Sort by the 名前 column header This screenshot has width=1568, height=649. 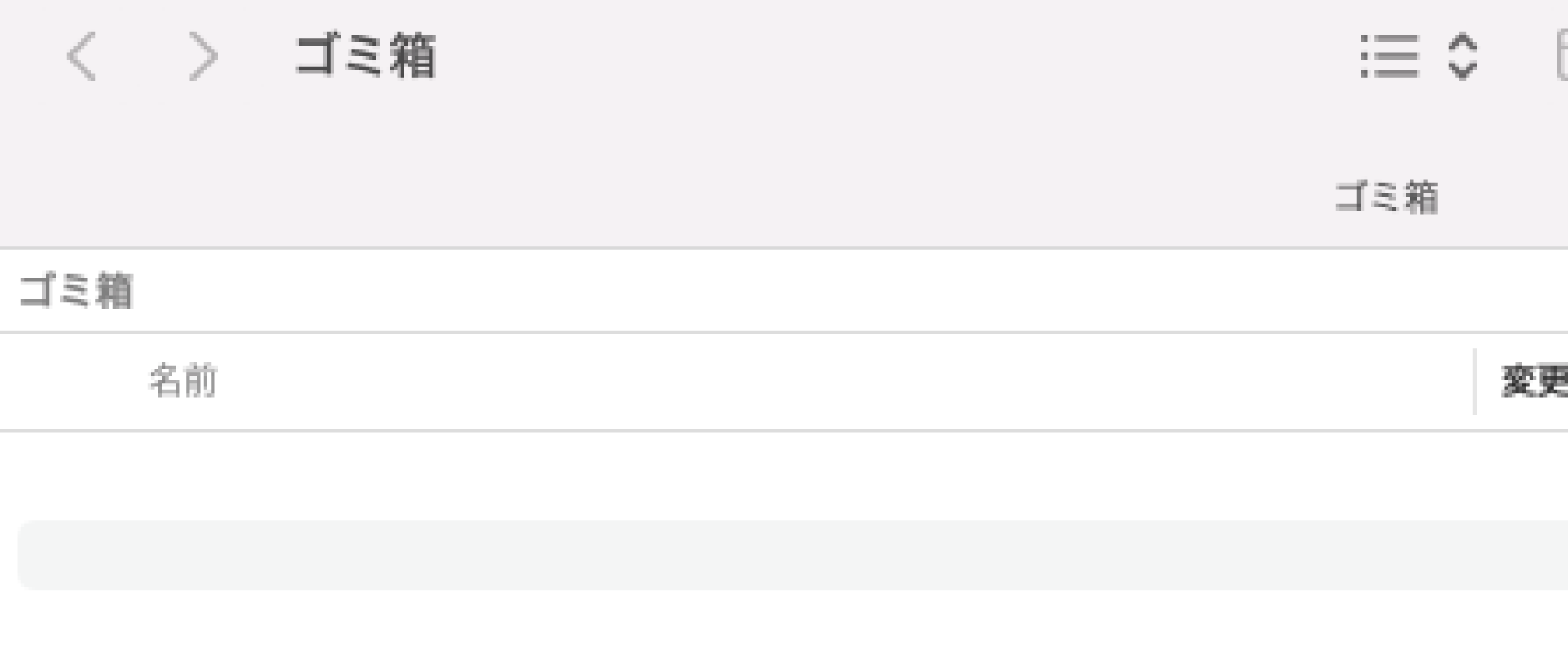(183, 381)
